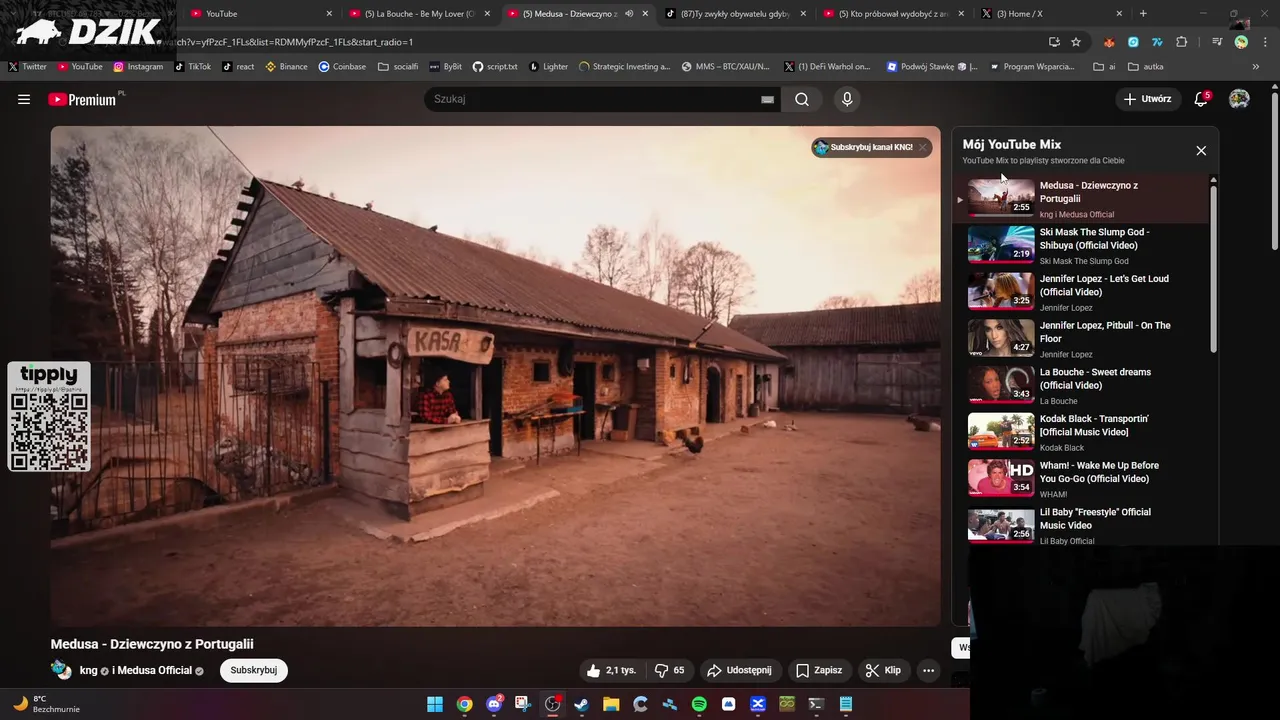Open more actions three-dot menu below video
Viewport: 1280px width, 720px height.
(929, 670)
